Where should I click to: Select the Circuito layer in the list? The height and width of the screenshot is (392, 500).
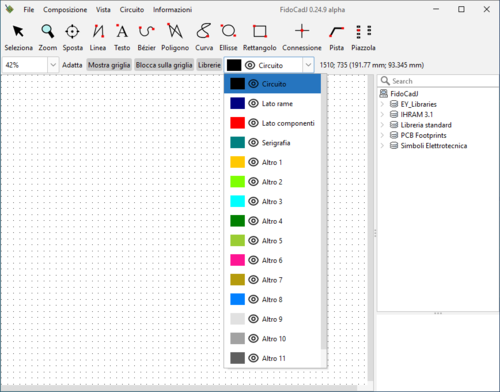pyautogui.click(x=272, y=84)
